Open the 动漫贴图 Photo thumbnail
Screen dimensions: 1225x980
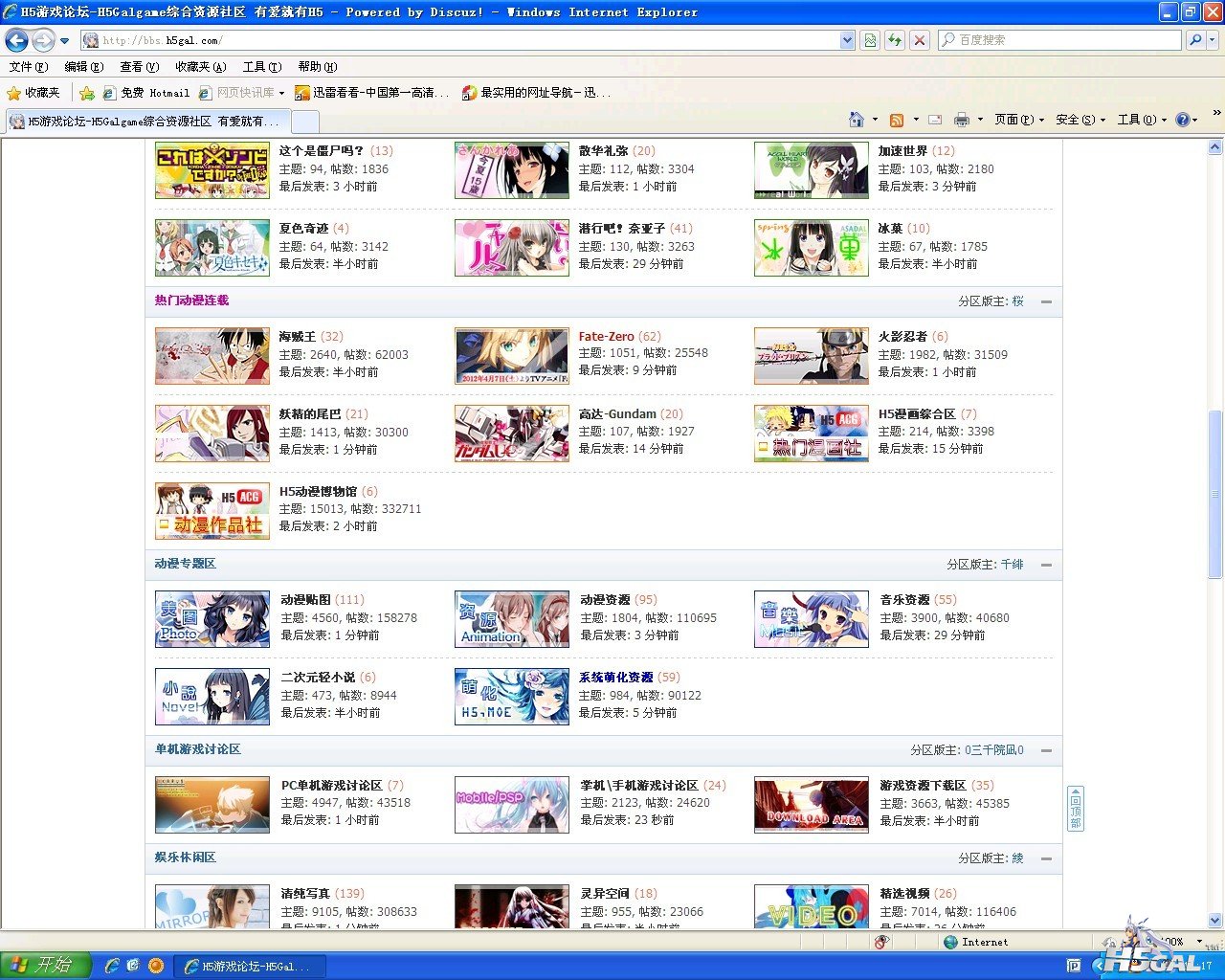(x=212, y=619)
